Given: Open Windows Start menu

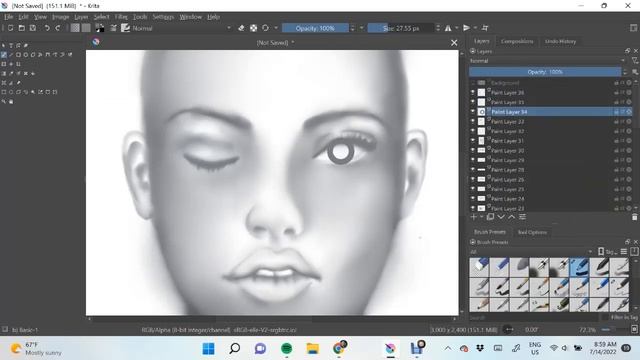Looking at the screenshot, I should click(x=209, y=349).
